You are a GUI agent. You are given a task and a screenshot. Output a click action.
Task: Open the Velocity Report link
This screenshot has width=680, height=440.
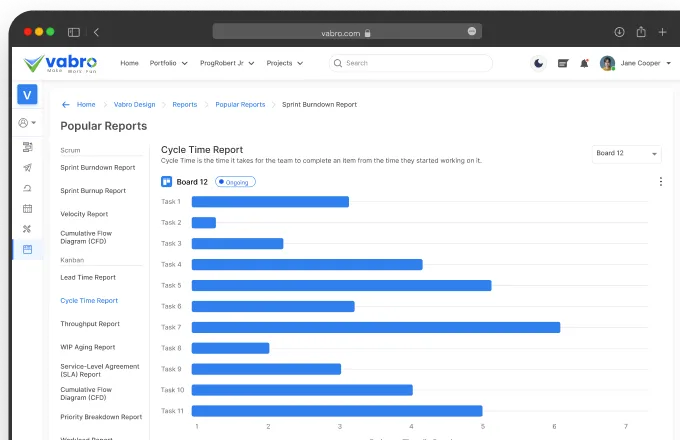click(x=84, y=214)
